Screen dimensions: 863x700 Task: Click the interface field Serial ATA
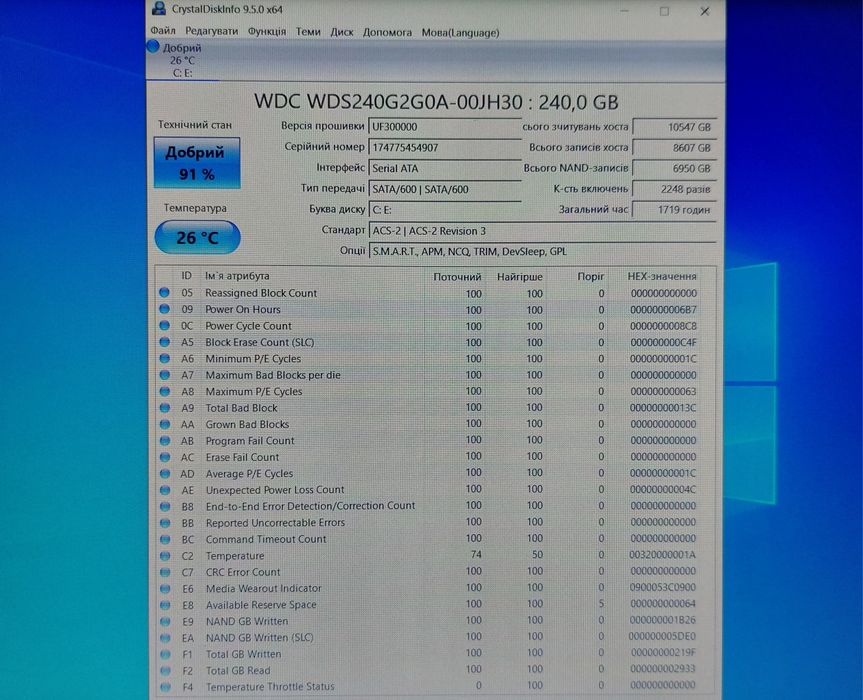[x=445, y=168]
